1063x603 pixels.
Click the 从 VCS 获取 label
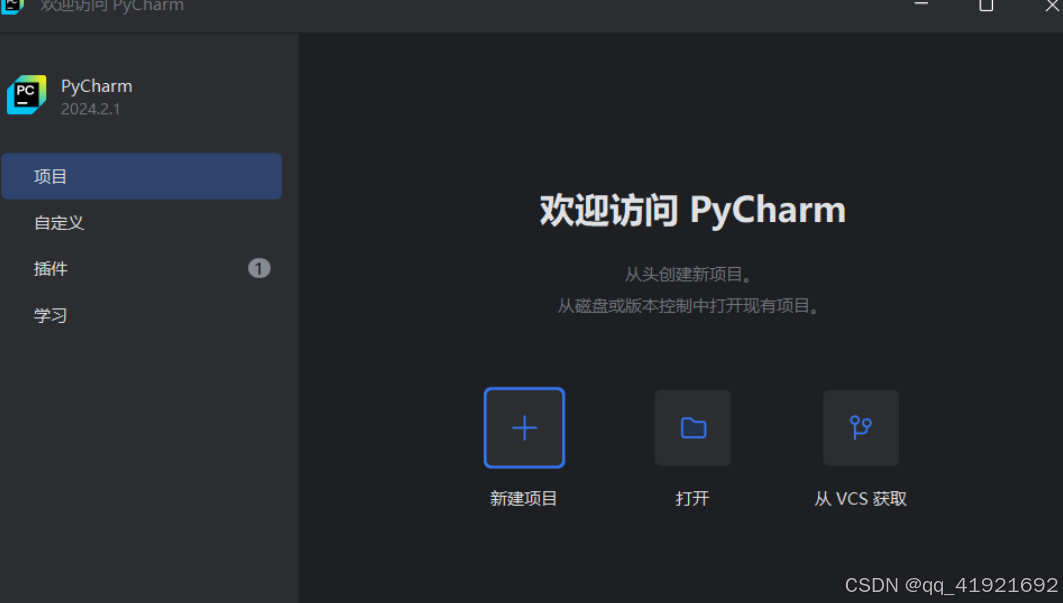pyautogui.click(x=860, y=499)
